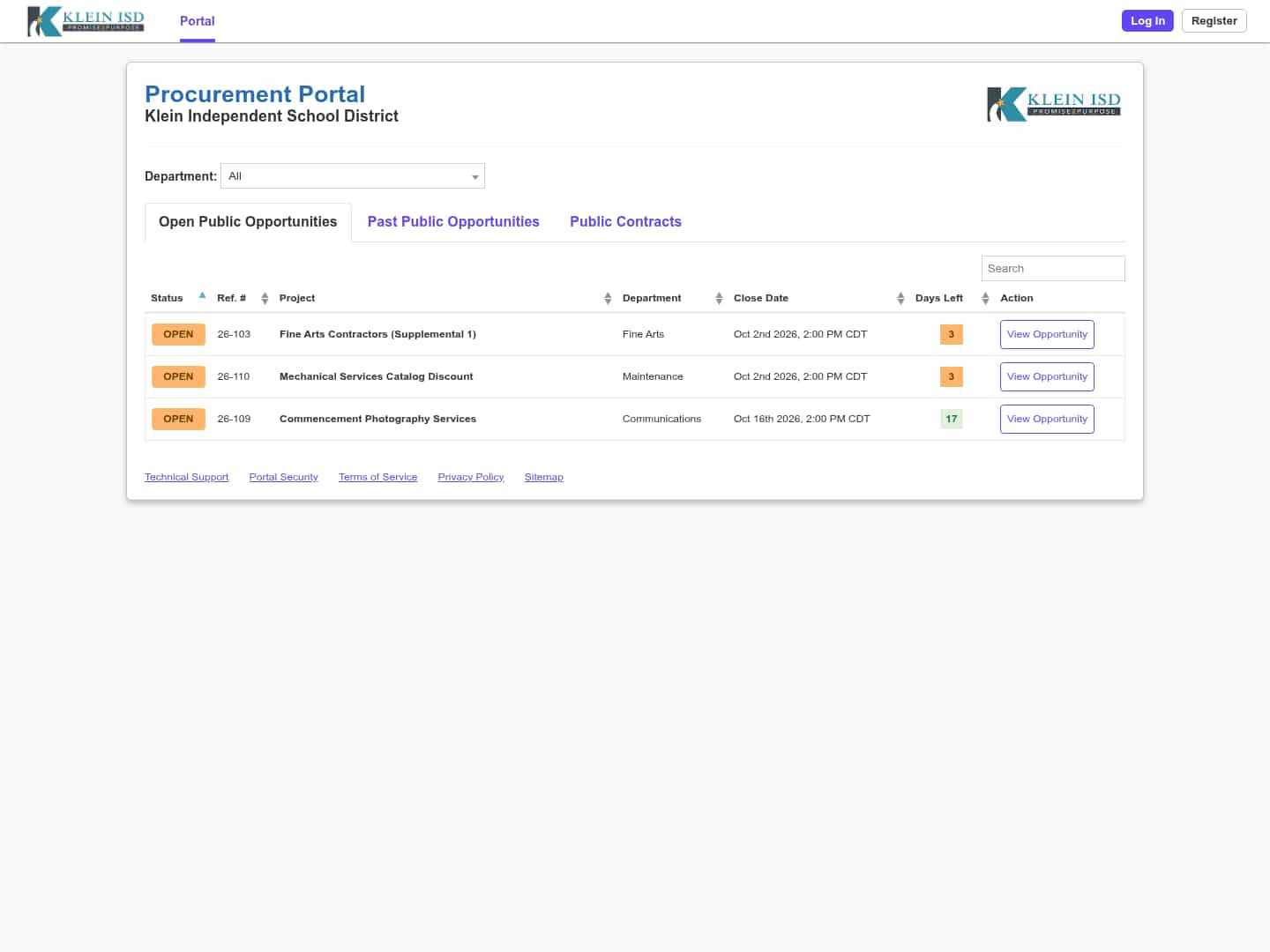1270x952 pixels.
Task: Sort by Days Left column arrows
Action: pos(985,299)
